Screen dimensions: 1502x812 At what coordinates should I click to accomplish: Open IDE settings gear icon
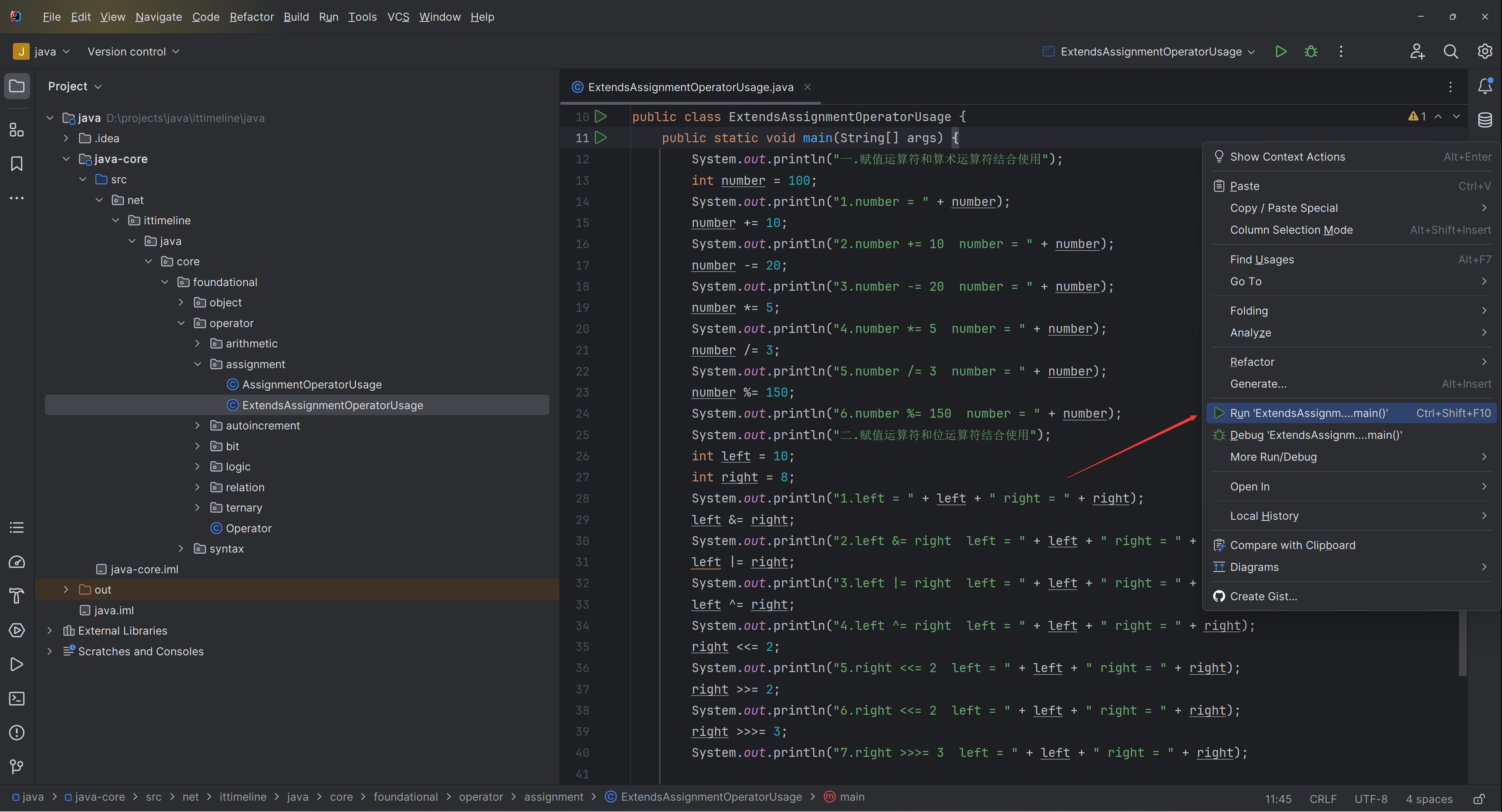tap(1484, 51)
